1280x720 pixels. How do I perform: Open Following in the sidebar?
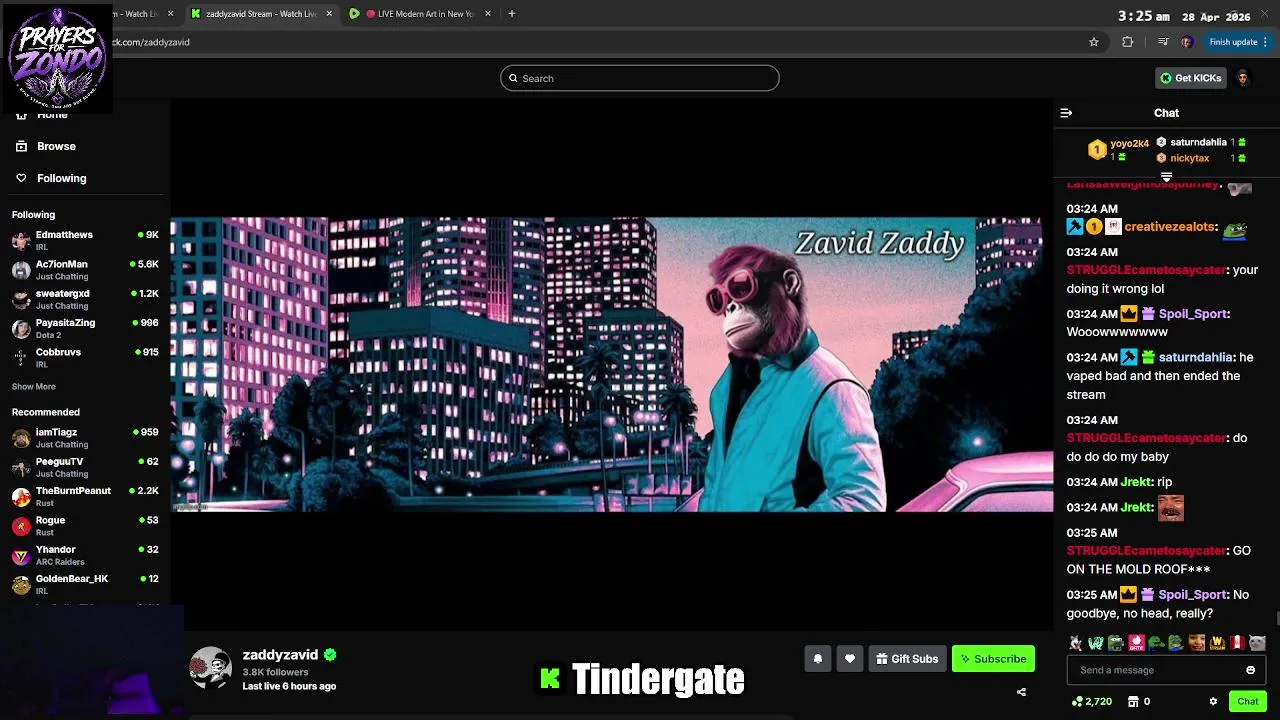click(50, 178)
